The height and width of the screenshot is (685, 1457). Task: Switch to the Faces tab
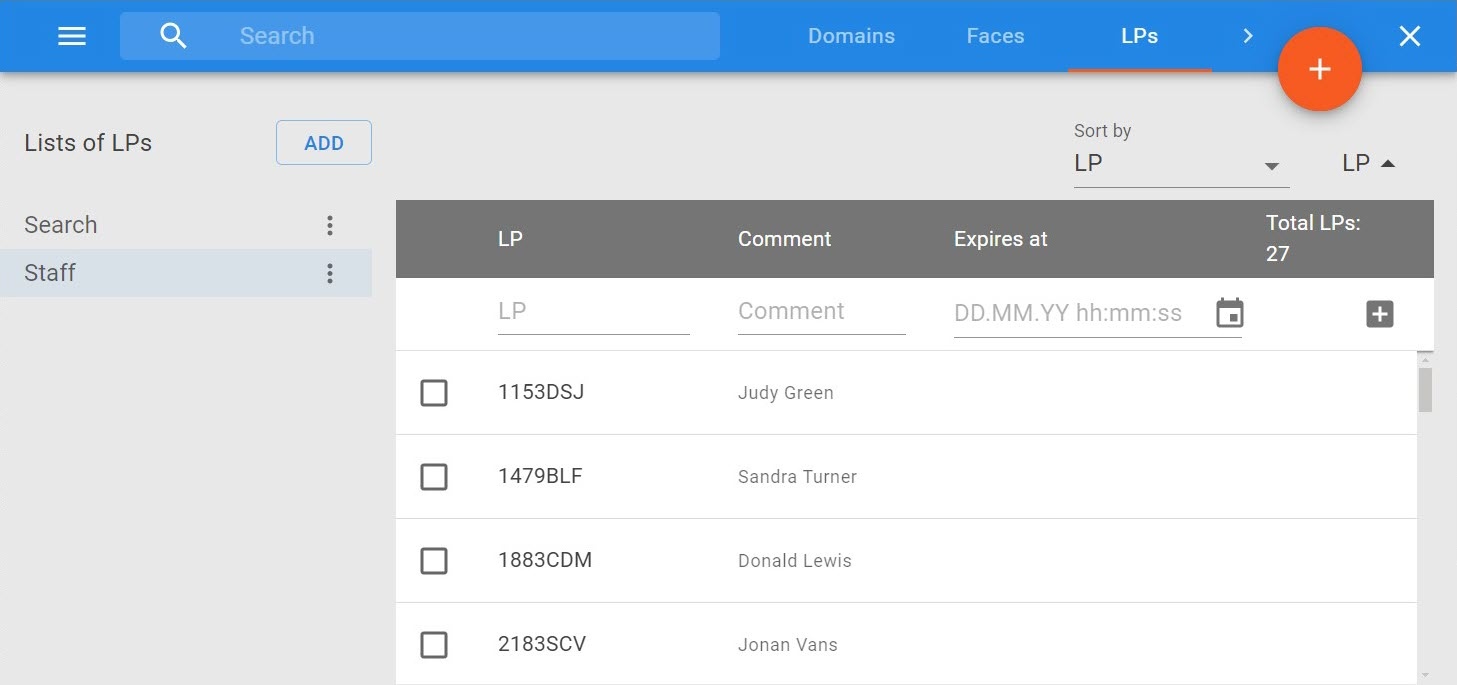coord(995,36)
